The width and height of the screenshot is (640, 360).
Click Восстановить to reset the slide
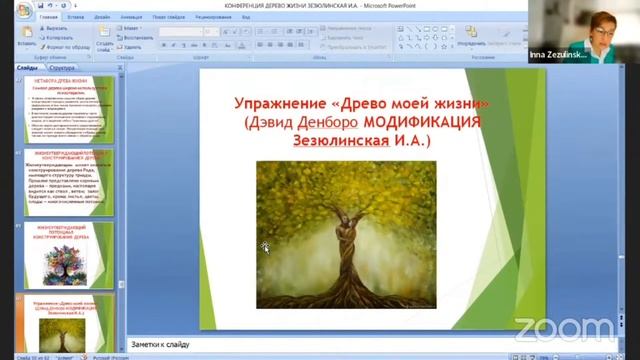tap(135, 38)
